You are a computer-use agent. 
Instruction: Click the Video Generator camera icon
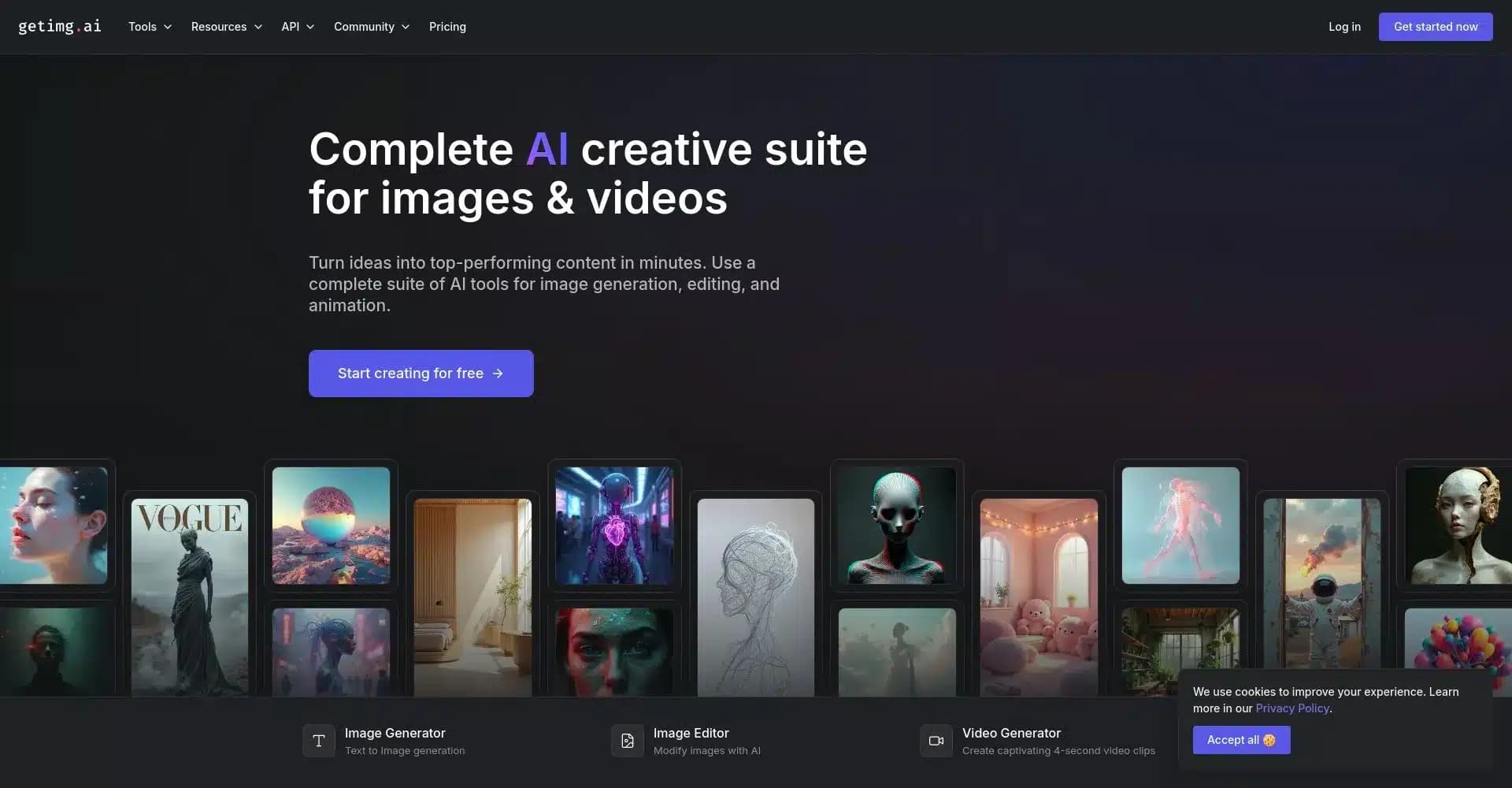[936, 741]
